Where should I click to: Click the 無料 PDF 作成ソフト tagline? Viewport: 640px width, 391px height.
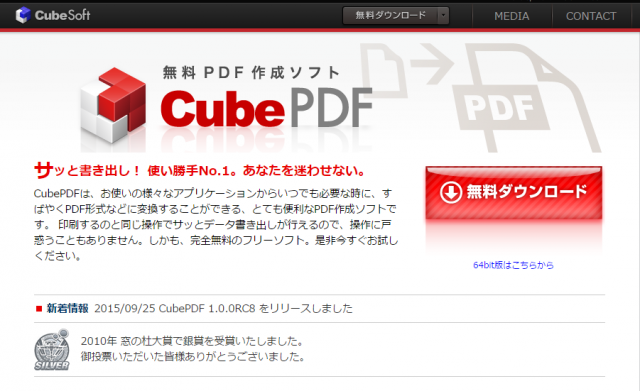point(251,73)
